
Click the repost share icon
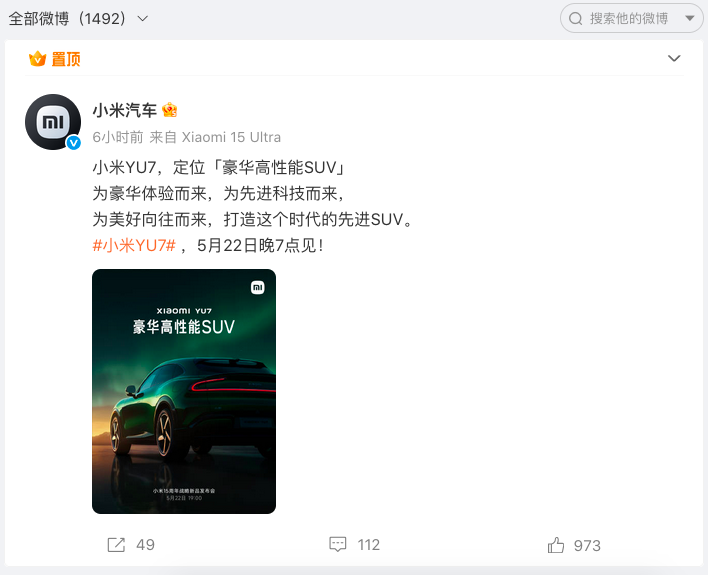pos(116,545)
